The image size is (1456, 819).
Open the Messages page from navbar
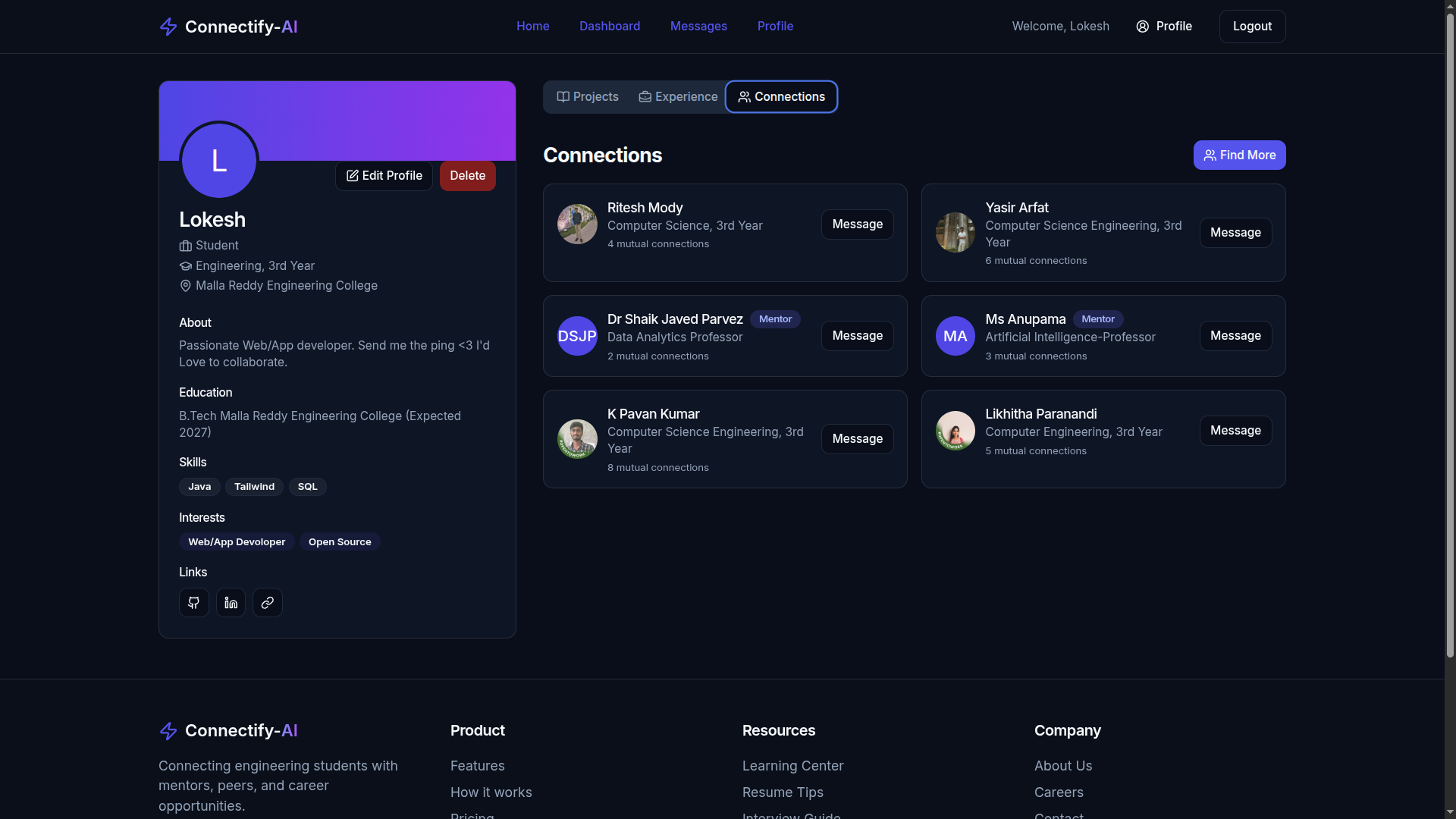(698, 26)
